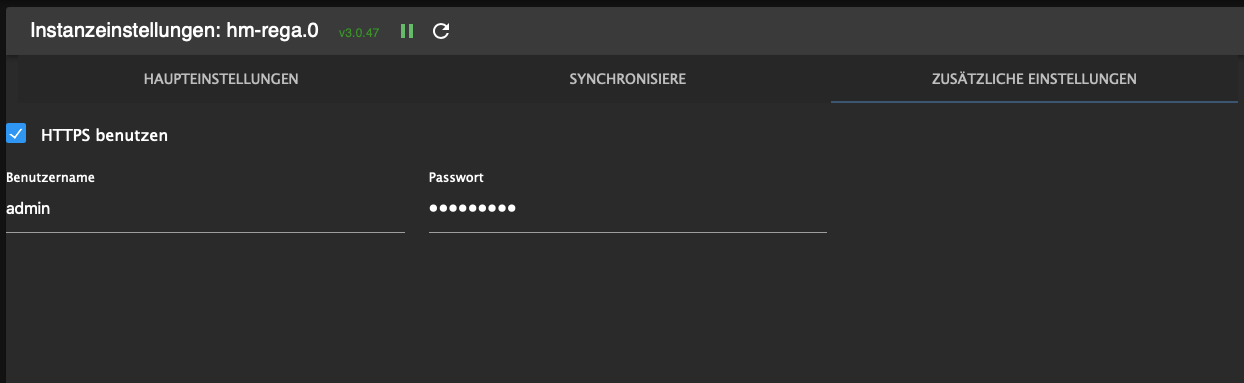
Task: Click the 'HTTPS benutzen' label text
Action: (x=104, y=135)
